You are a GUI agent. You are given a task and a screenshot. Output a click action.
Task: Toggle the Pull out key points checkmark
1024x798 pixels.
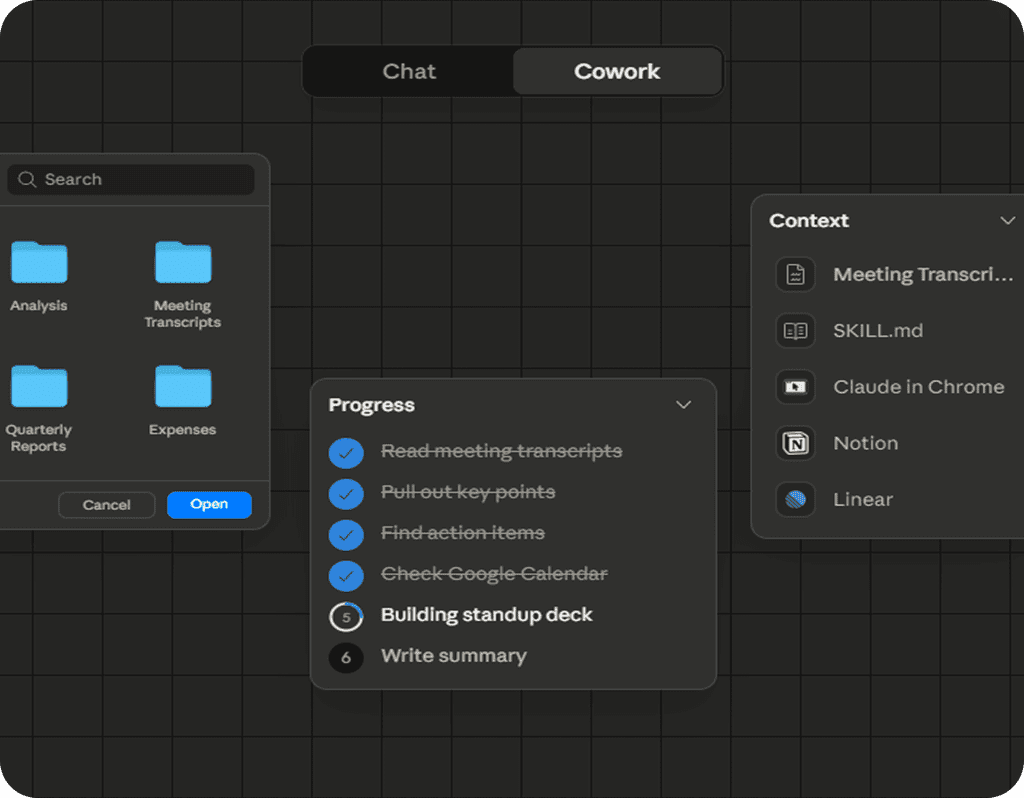pos(346,493)
